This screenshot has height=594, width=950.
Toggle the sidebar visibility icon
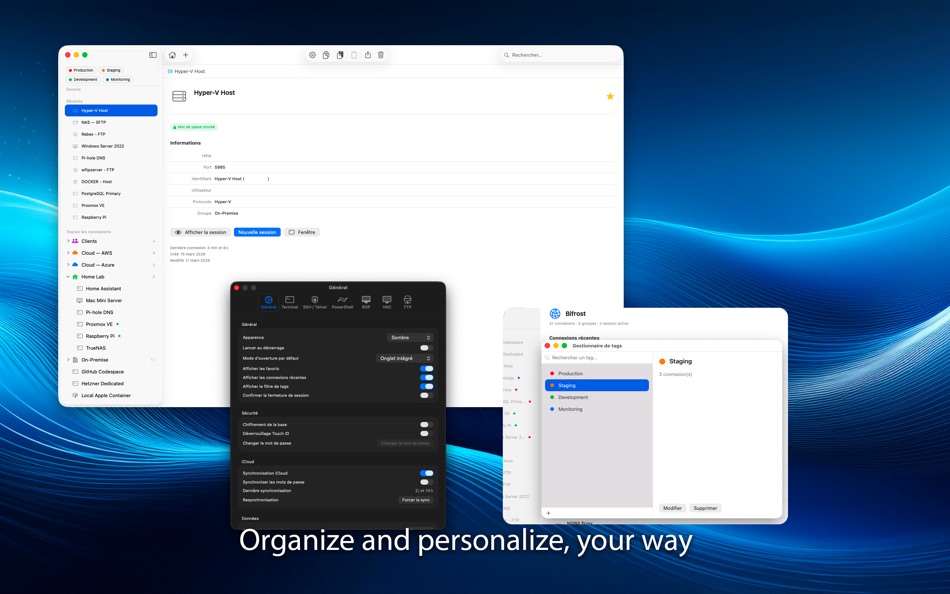pyautogui.click(x=153, y=55)
